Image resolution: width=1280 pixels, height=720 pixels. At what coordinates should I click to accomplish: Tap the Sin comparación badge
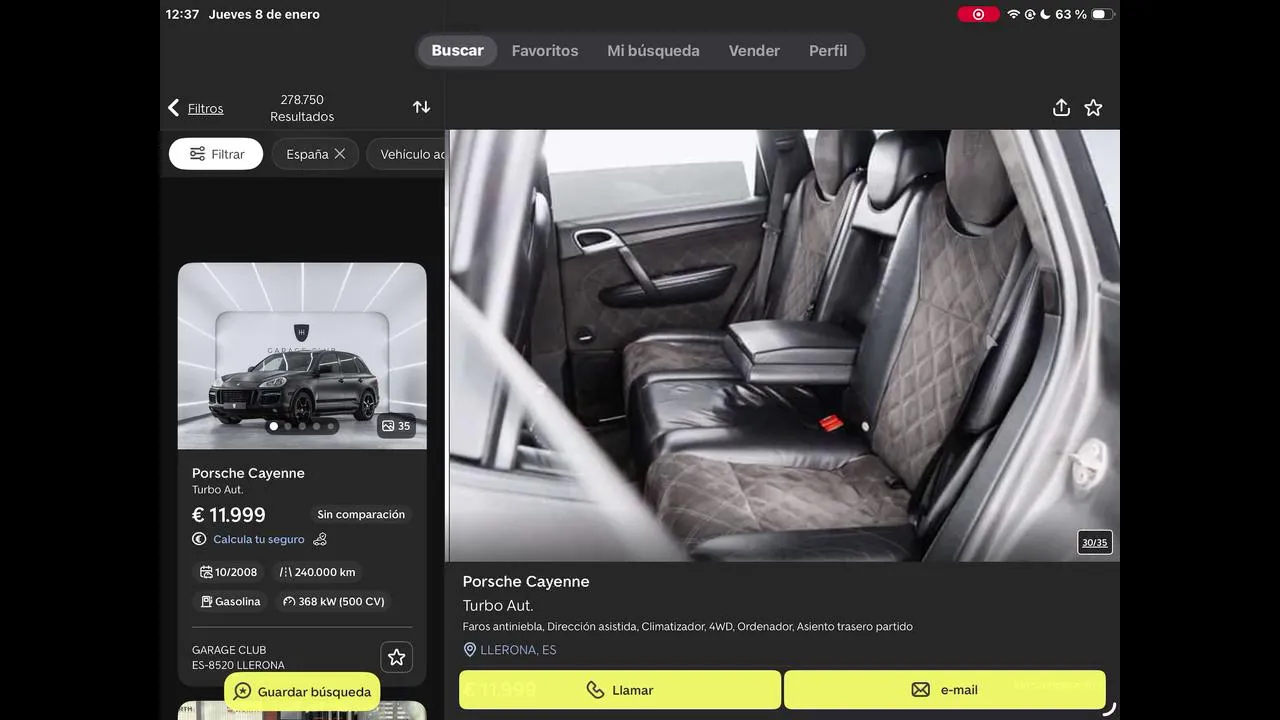pyautogui.click(x=361, y=515)
